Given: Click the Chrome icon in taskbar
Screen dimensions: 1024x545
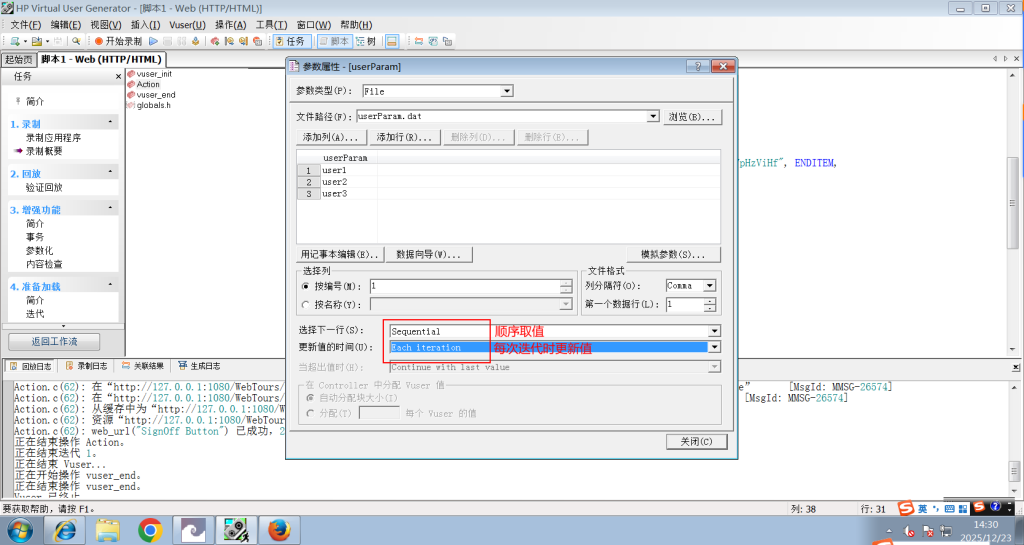Looking at the screenshot, I should pyautogui.click(x=151, y=529).
